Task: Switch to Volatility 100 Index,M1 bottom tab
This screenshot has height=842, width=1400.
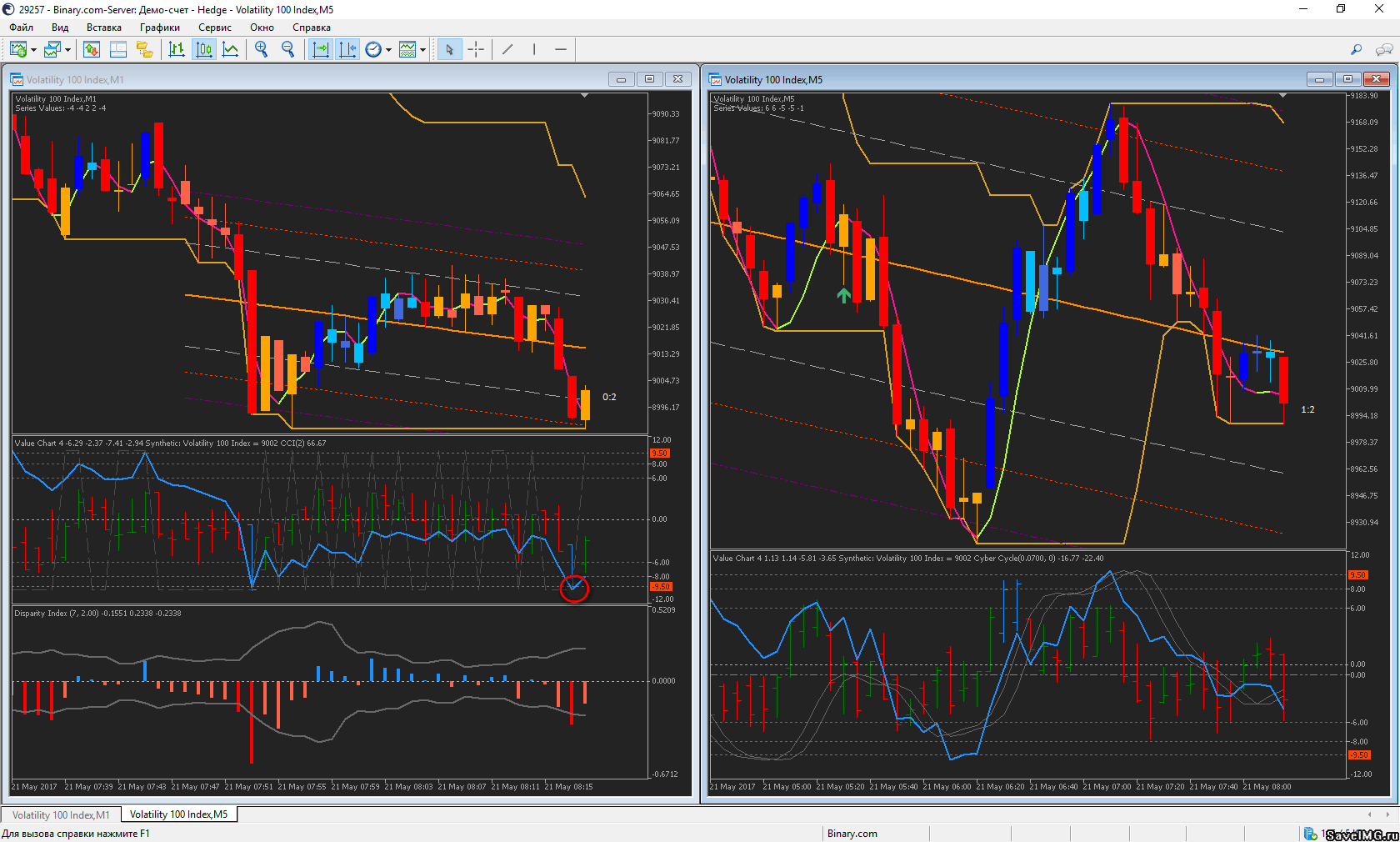Action: coord(61,814)
